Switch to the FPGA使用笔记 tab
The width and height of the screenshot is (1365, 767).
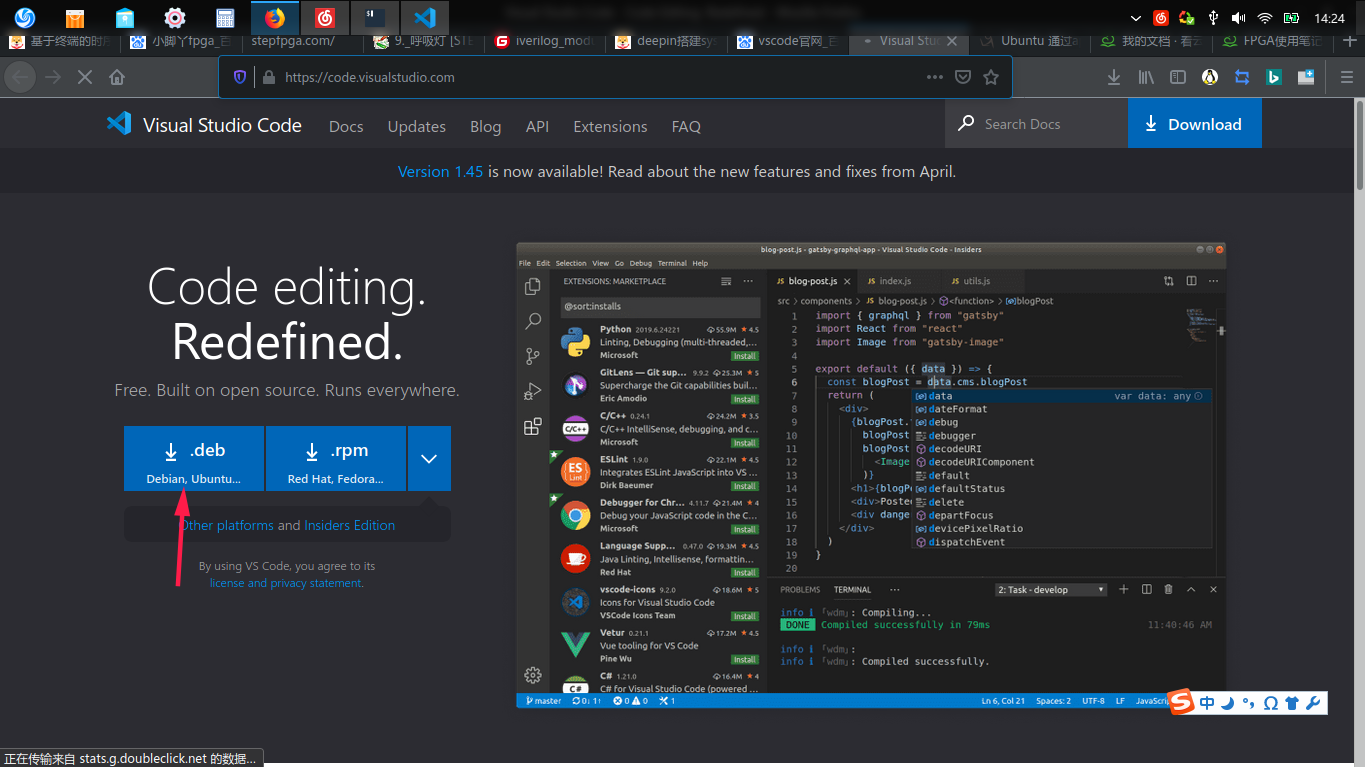pos(1272,41)
